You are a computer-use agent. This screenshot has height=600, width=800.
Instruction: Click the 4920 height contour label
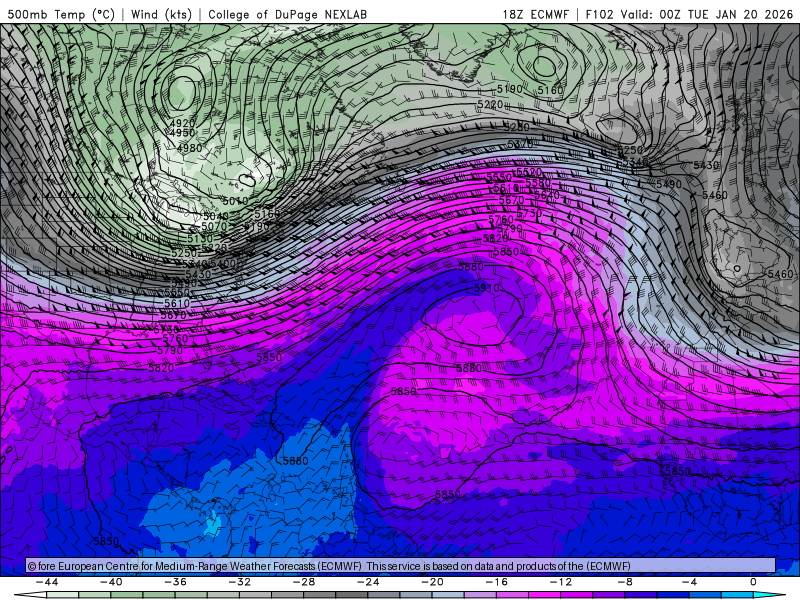182,123
